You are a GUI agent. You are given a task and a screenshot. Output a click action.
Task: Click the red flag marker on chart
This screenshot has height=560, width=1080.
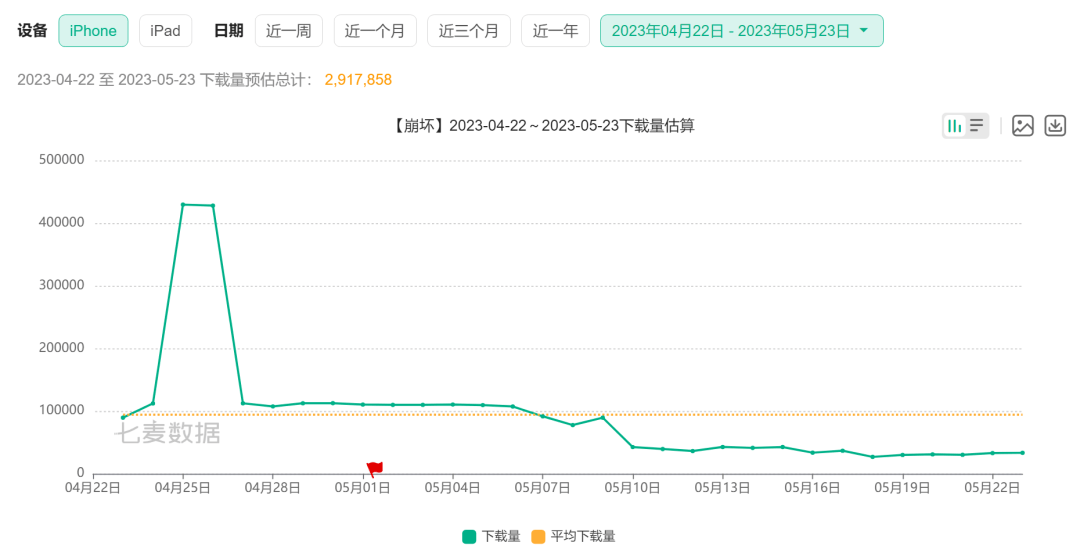tap(374, 468)
